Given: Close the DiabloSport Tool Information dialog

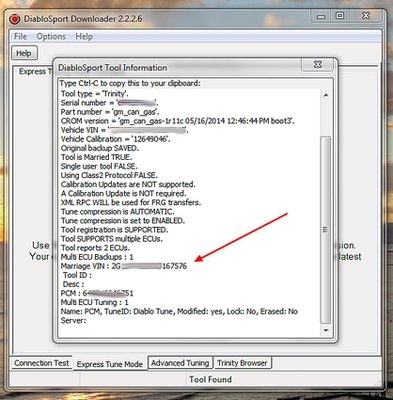Looking at the screenshot, I should (318, 64).
